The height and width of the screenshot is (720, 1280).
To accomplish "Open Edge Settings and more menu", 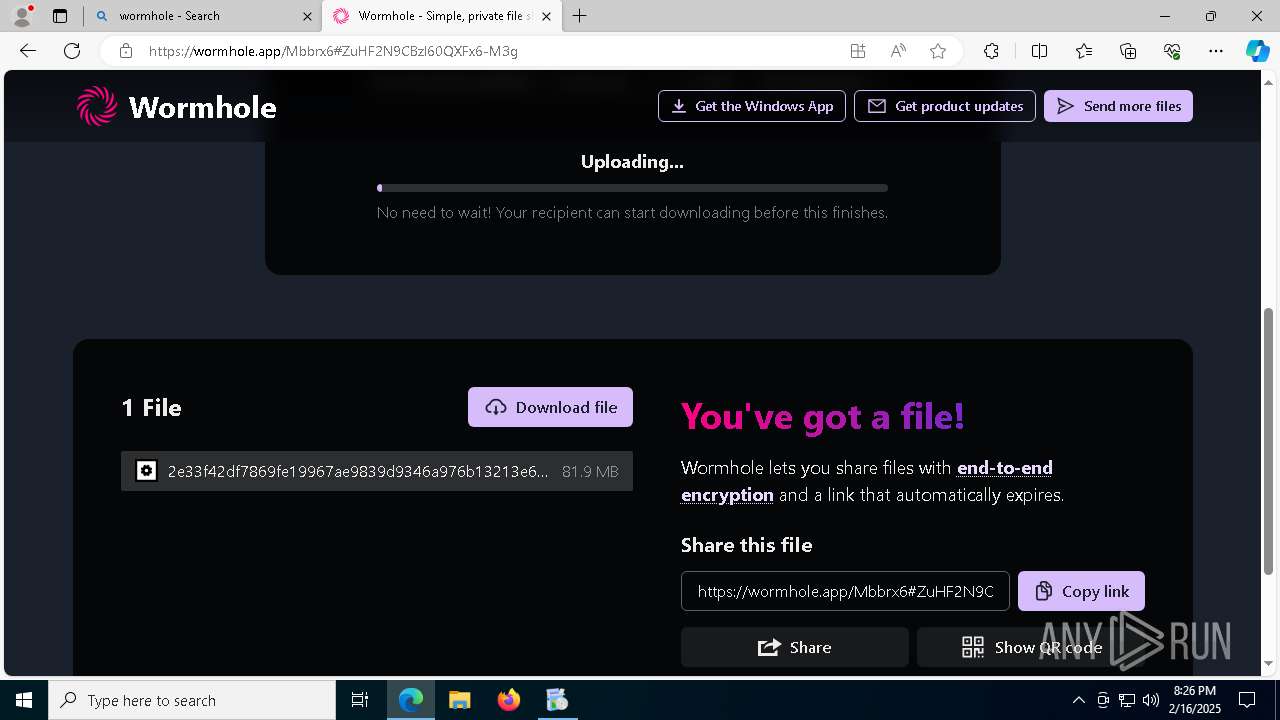I will pos(1216,51).
